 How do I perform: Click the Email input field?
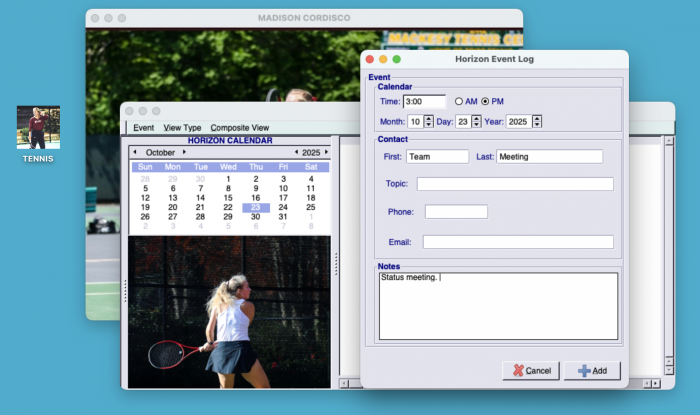pos(517,242)
